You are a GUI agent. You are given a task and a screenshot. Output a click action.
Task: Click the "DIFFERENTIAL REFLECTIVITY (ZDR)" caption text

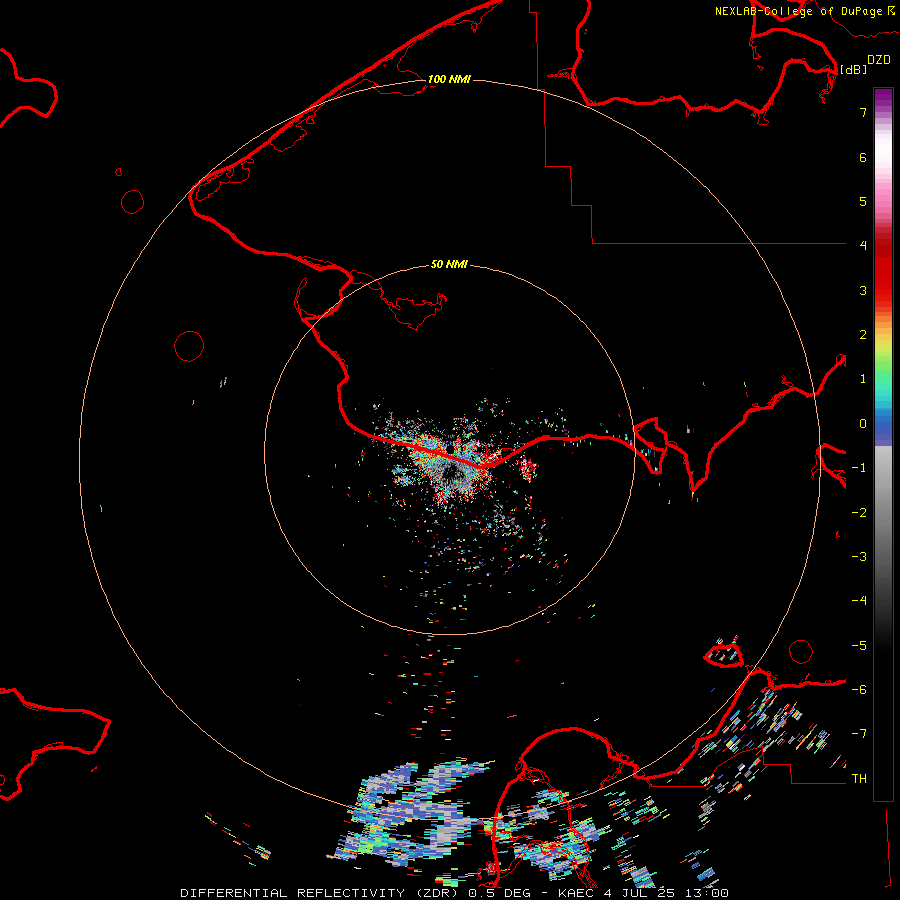320,893
